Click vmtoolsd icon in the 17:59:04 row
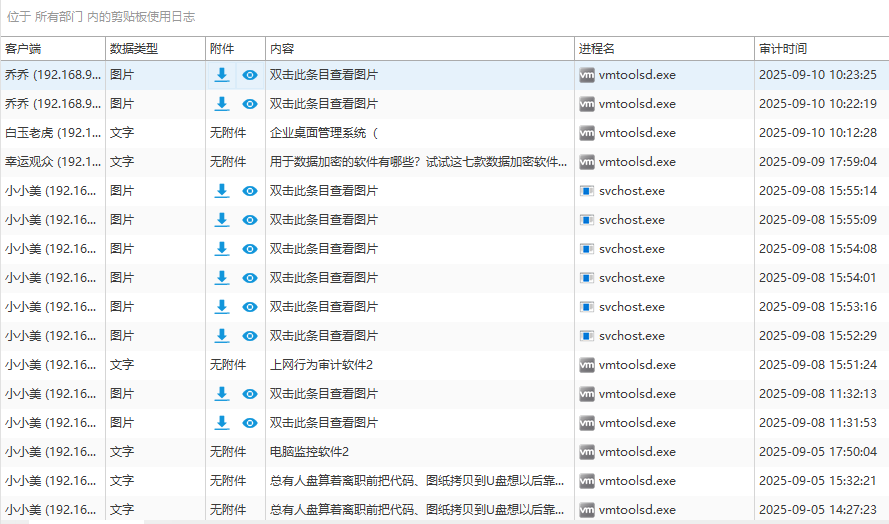This screenshot has height=524, width=889. [587, 162]
